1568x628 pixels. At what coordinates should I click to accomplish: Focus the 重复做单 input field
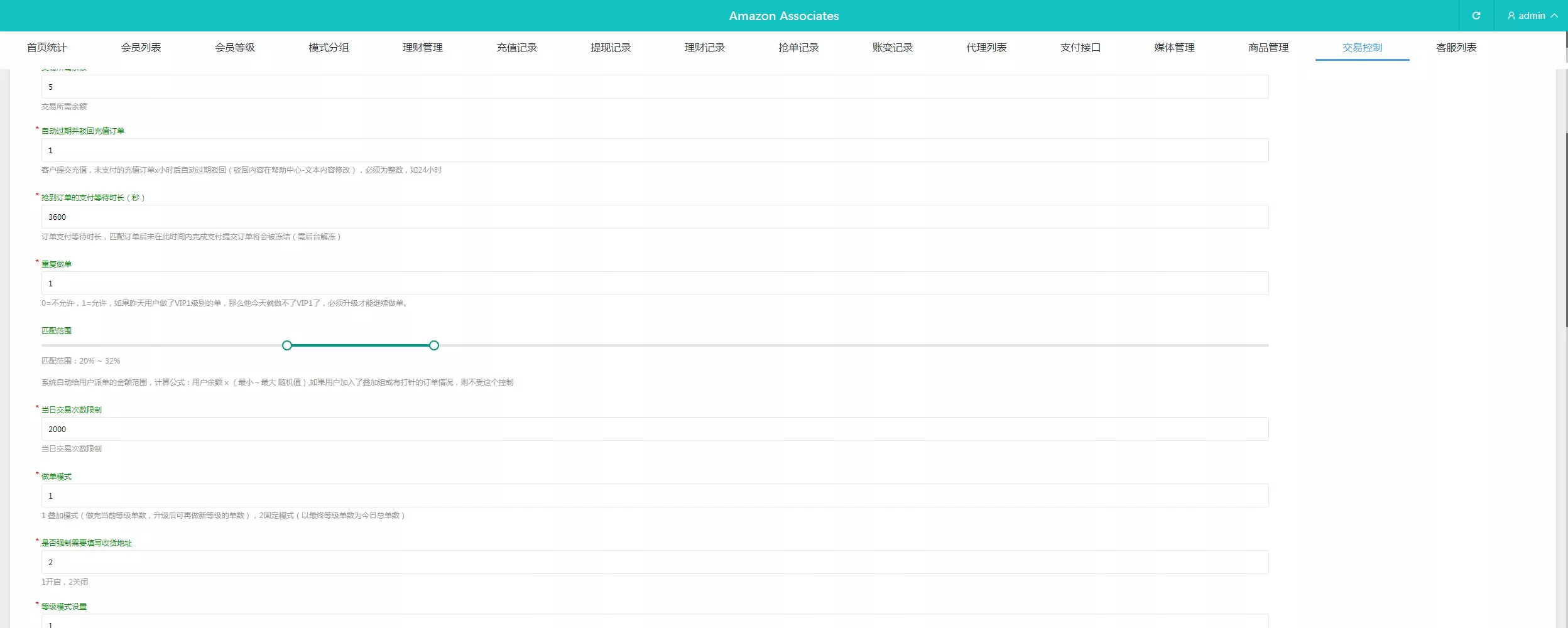pos(655,284)
